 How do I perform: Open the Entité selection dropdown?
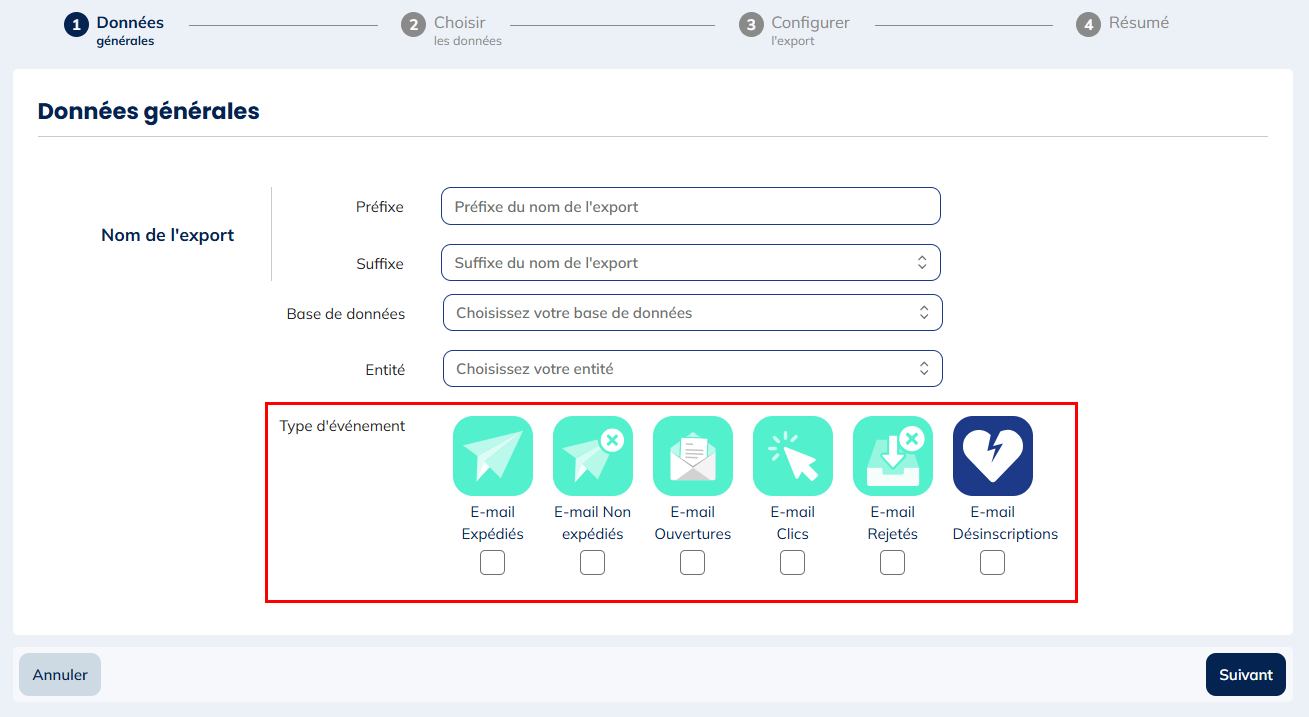pos(692,369)
